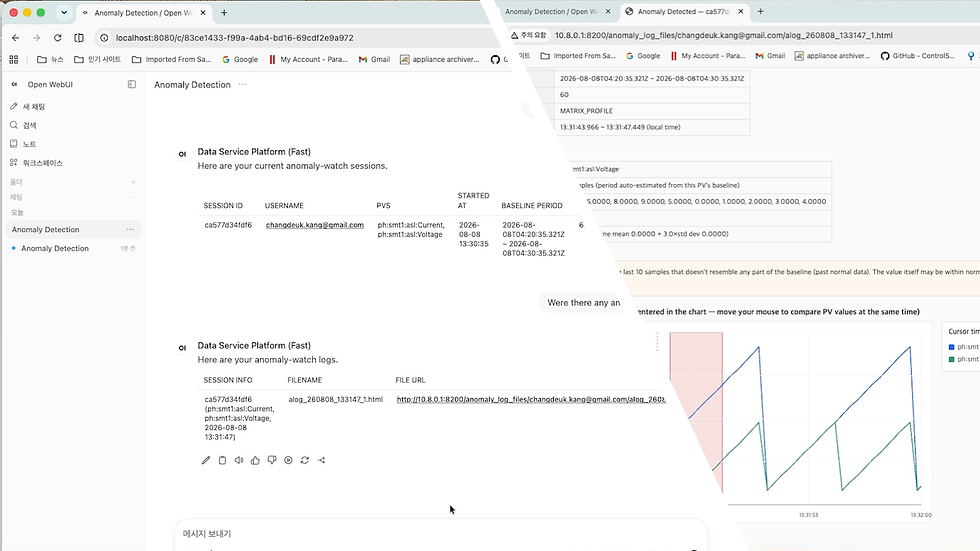980x551 pixels.
Task: Give the response a thumbs up
Action: tap(255, 460)
